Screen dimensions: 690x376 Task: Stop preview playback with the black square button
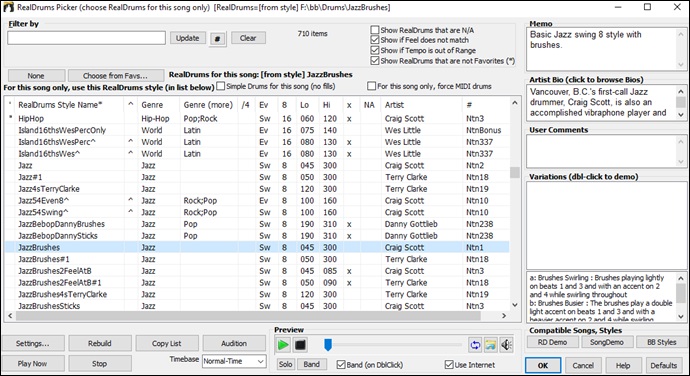point(300,345)
